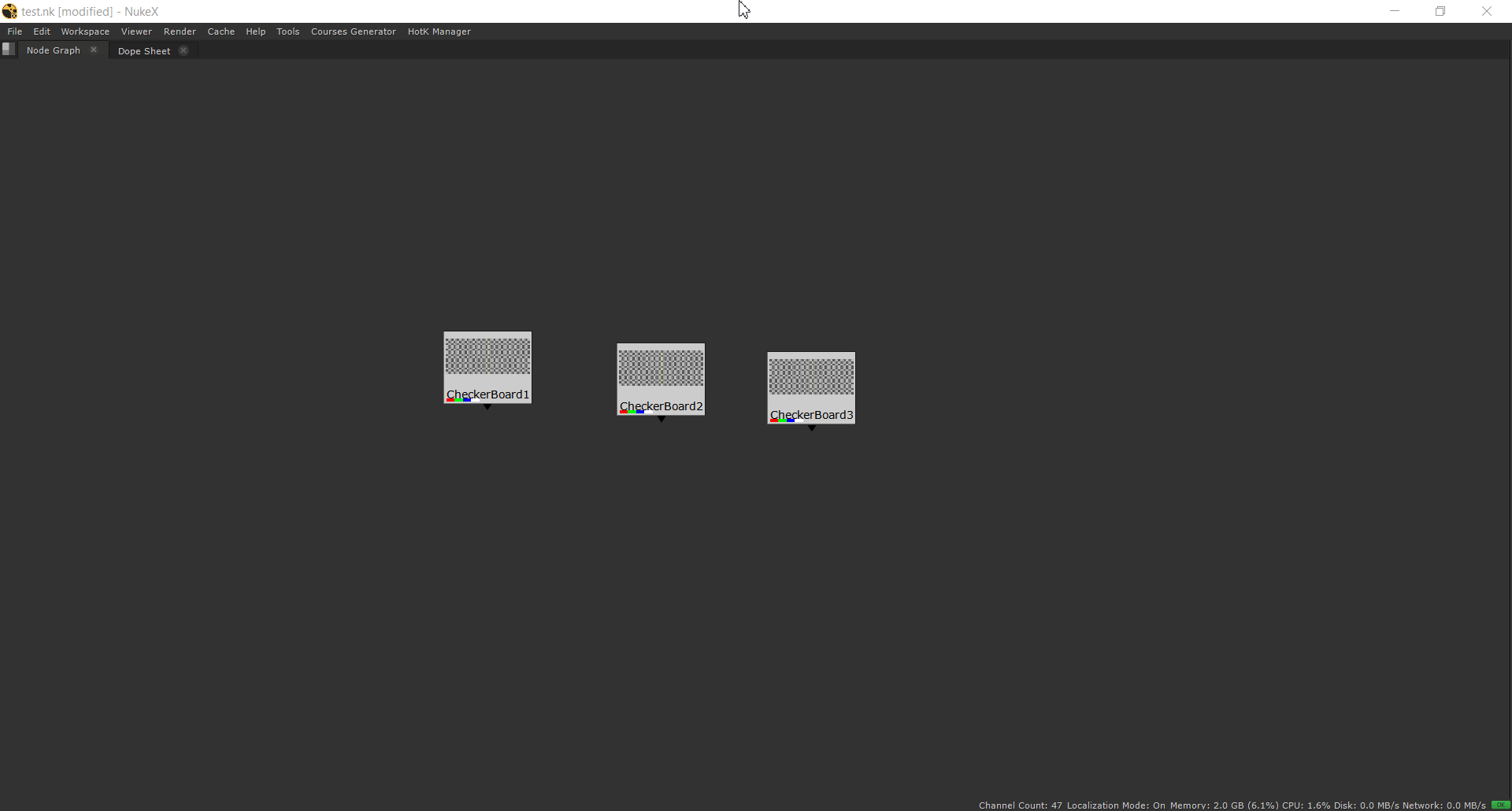Click the output connector arrow below CheckerBoard1
Screen dimensions: 1512x811
487,408
